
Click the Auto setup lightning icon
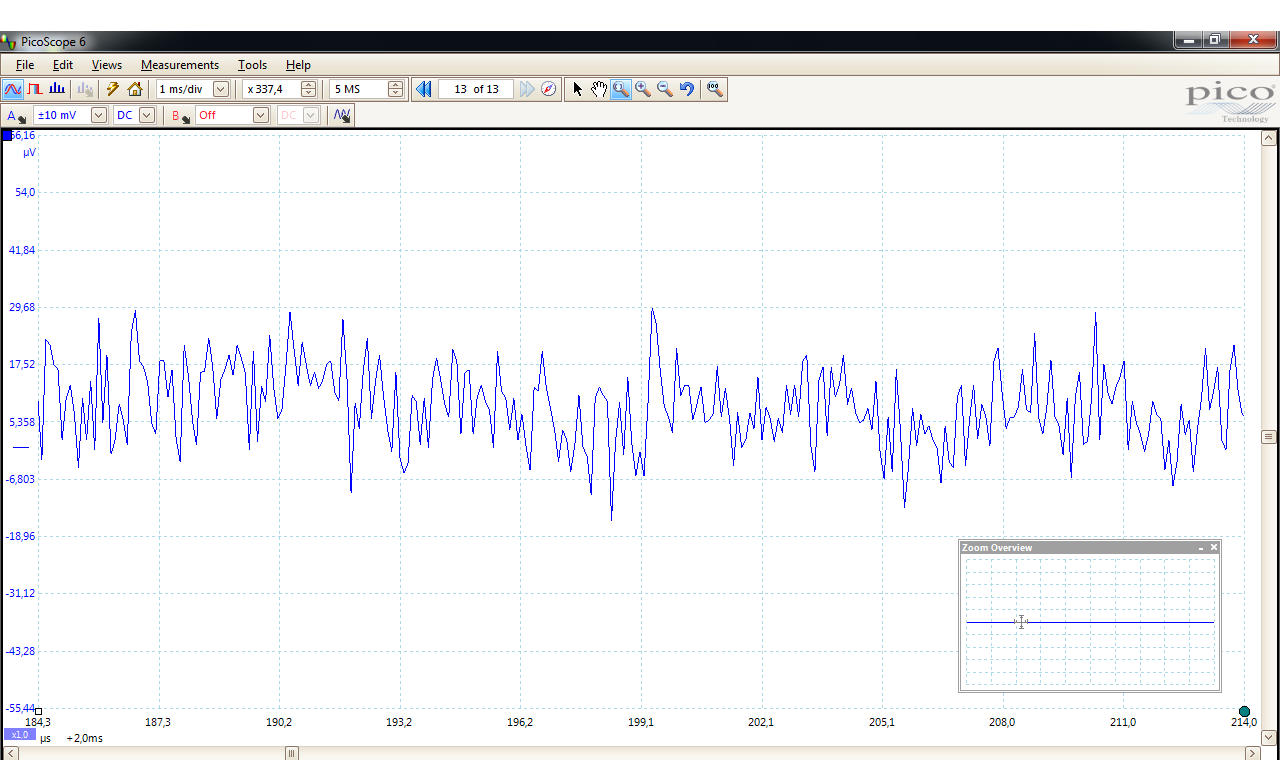click(113, 89)
